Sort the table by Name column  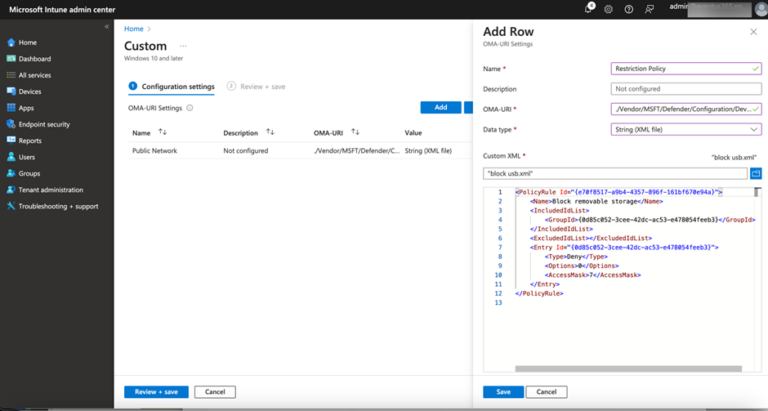pos(163,132)
